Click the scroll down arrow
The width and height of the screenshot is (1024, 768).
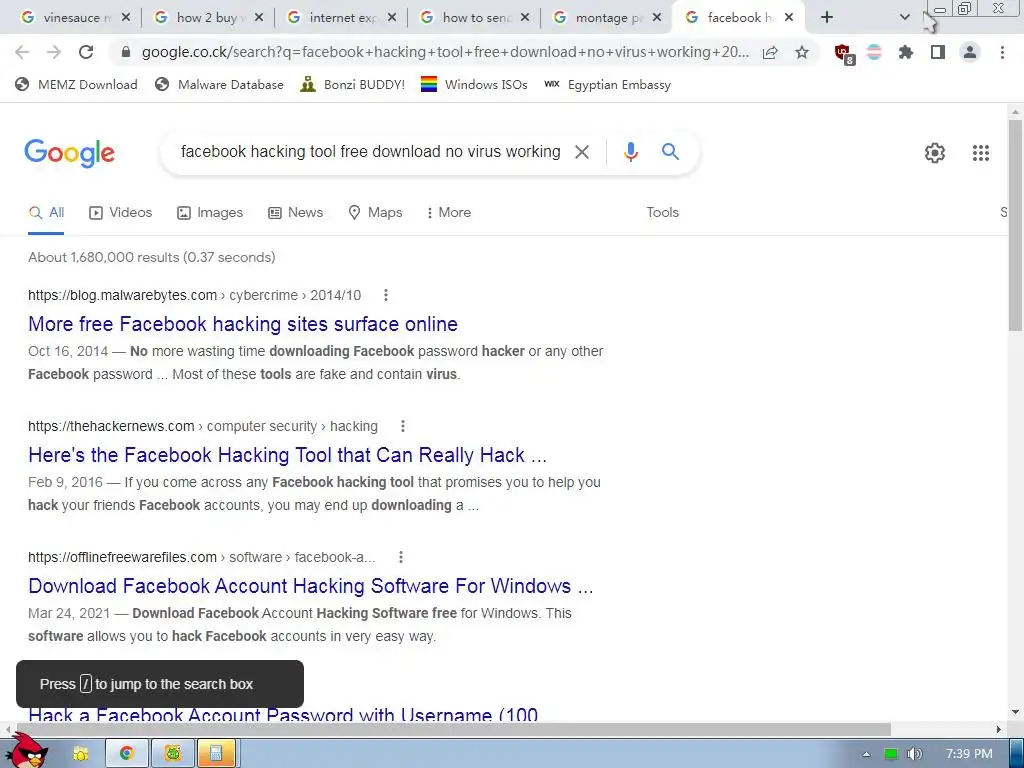coord(1015,712)
